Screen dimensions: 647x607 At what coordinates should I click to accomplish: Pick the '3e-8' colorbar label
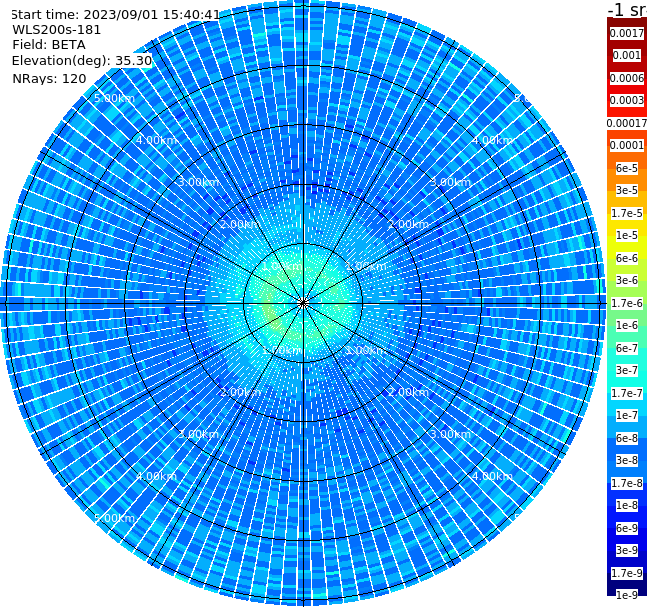point(626,460)
